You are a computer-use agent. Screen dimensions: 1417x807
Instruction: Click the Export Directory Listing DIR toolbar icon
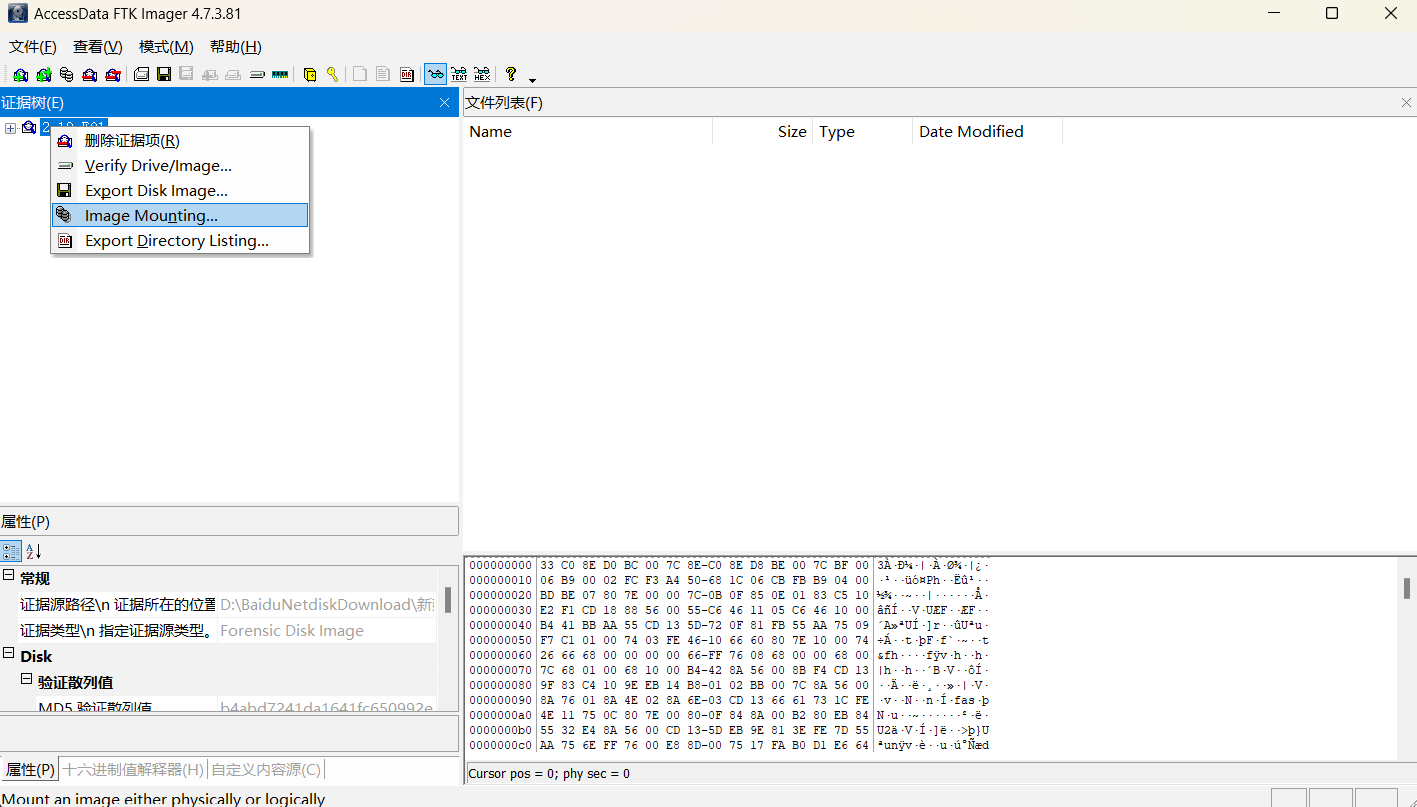click(407, 74)
